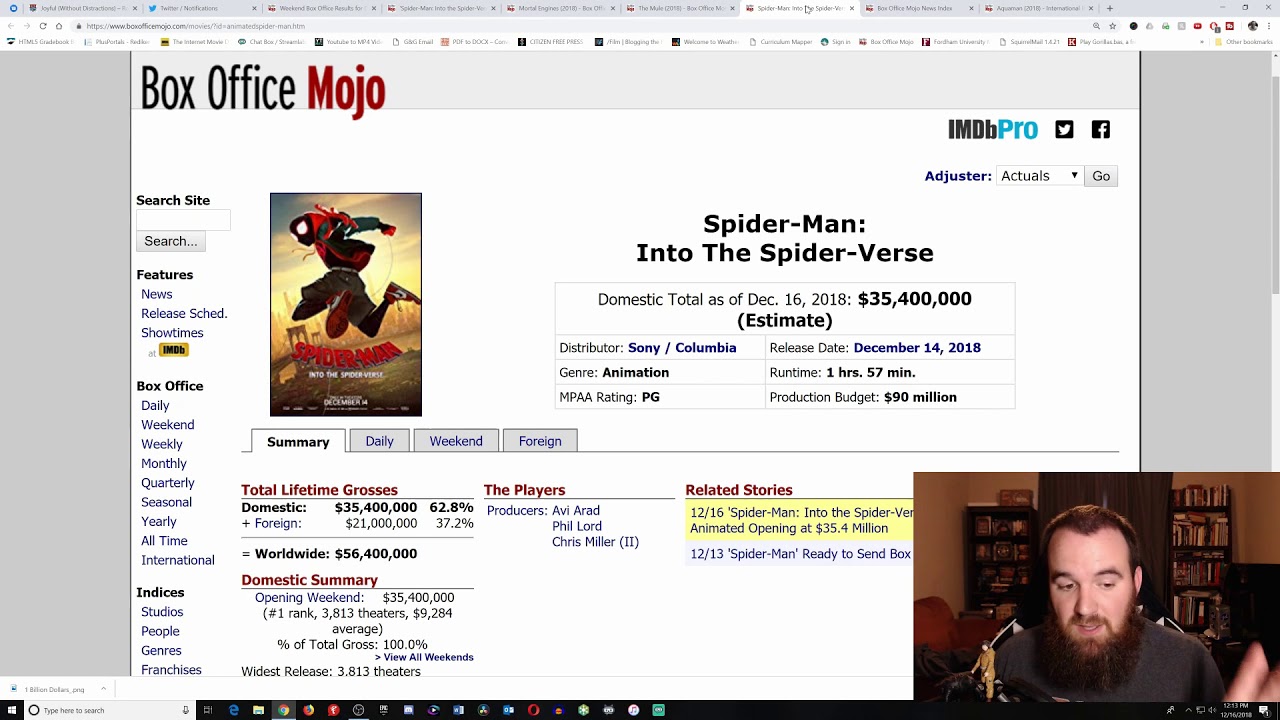
Task: Click the Box Office Mojo logo
Action: [x=263, y=90]
